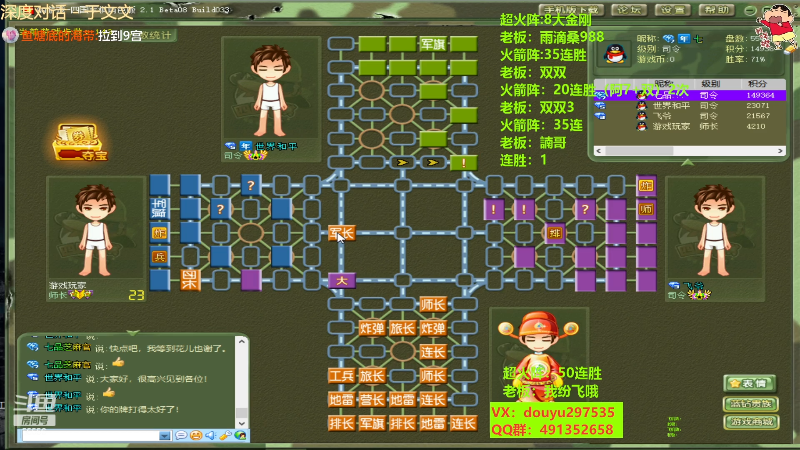The width and height of the screenshot is (800, 450).
Task: Click the 游戏币:0 text in profile panel
Action: coord(656,59)
